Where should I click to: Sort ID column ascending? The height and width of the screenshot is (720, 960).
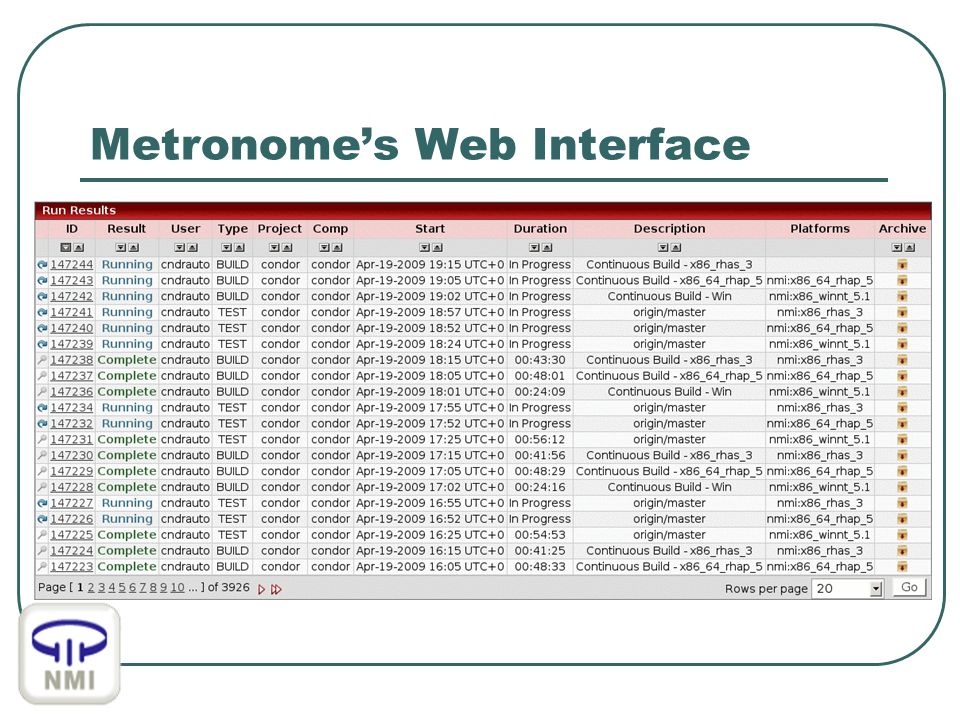(78, 248)
